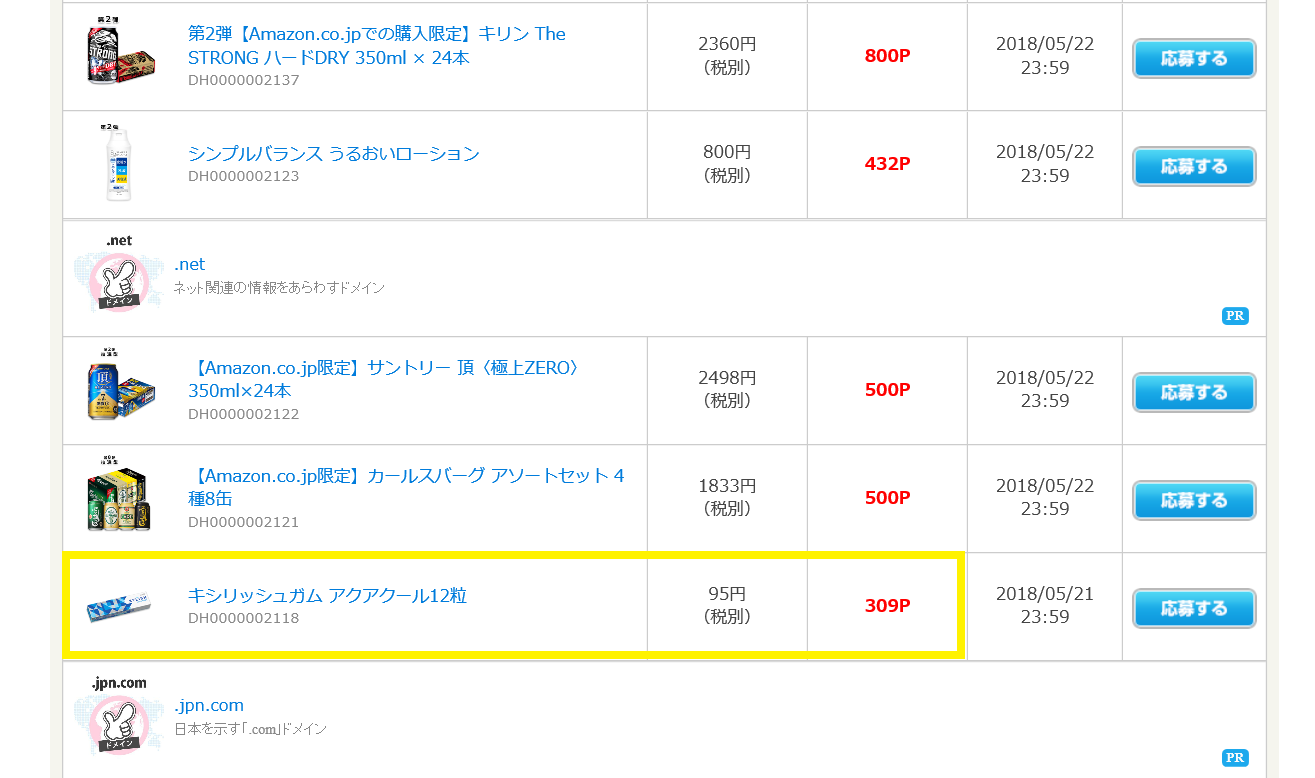Open the シンプルバランス うるおいローション link
Image resolution: width=1315 pixels, height=778 pixels.
pos(334,153)
